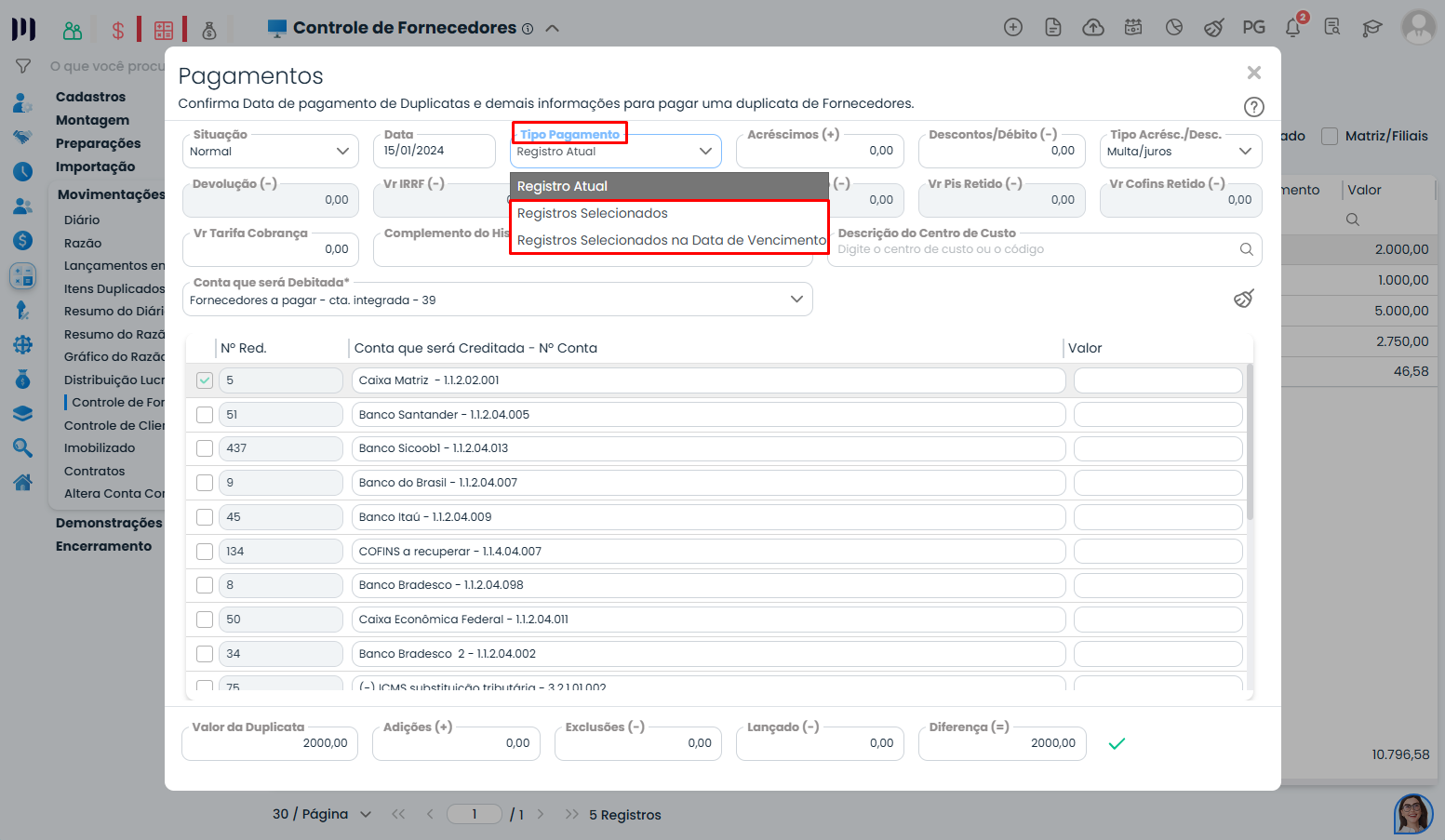This screenshot has width=1445, height=840.
Task: Click the search icon in centro de custo
Action: click(x=1246, y=249)
